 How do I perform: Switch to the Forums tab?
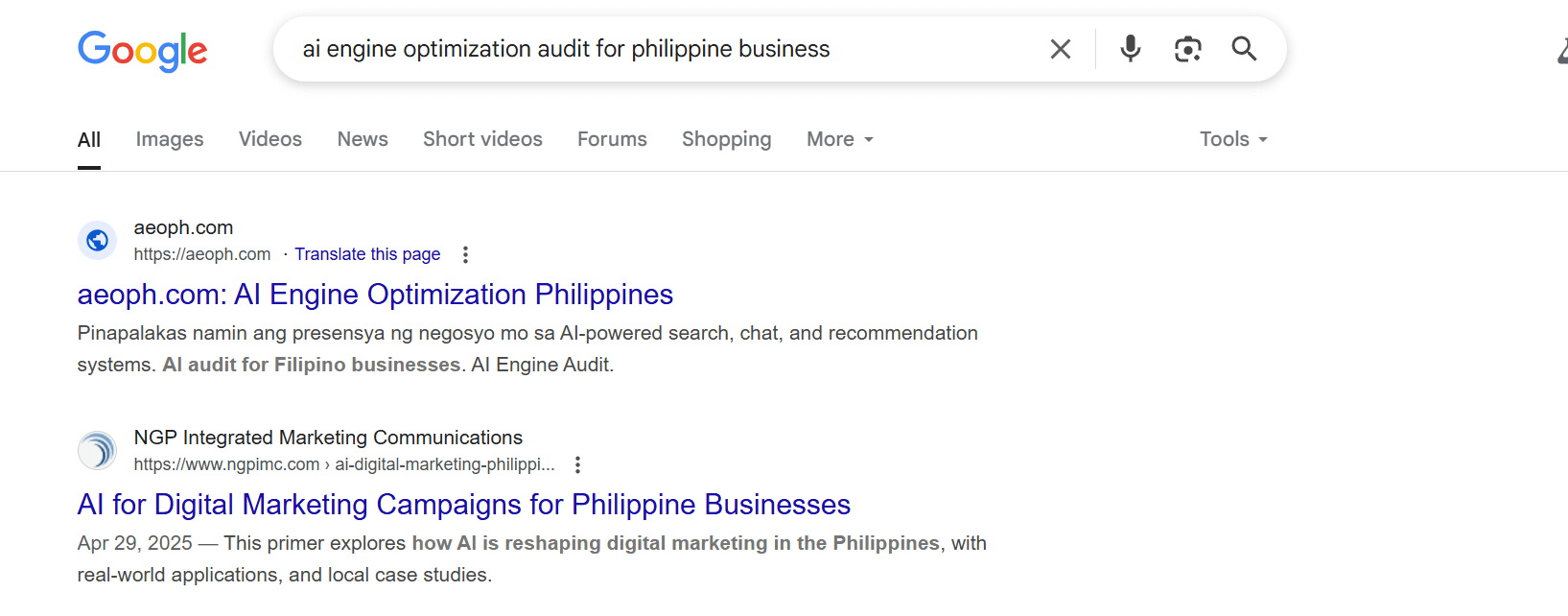pos(612,139)
